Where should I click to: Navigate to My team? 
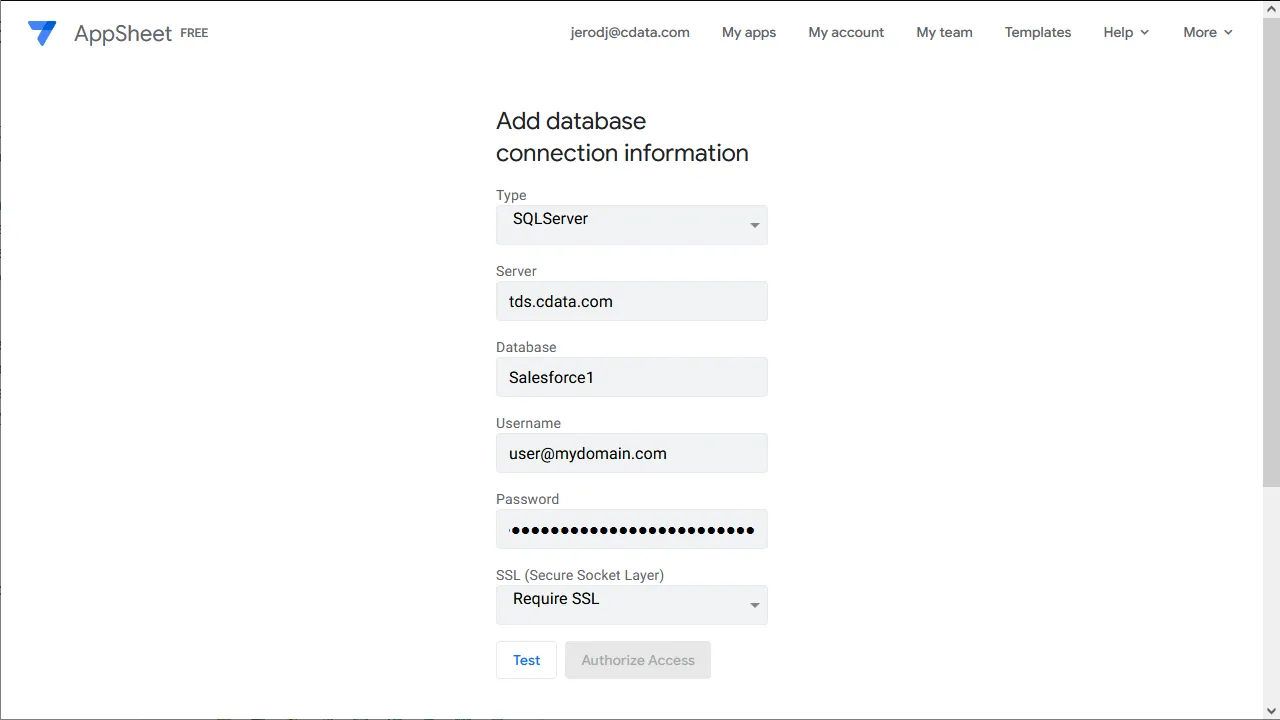click(x=944, y=32)
